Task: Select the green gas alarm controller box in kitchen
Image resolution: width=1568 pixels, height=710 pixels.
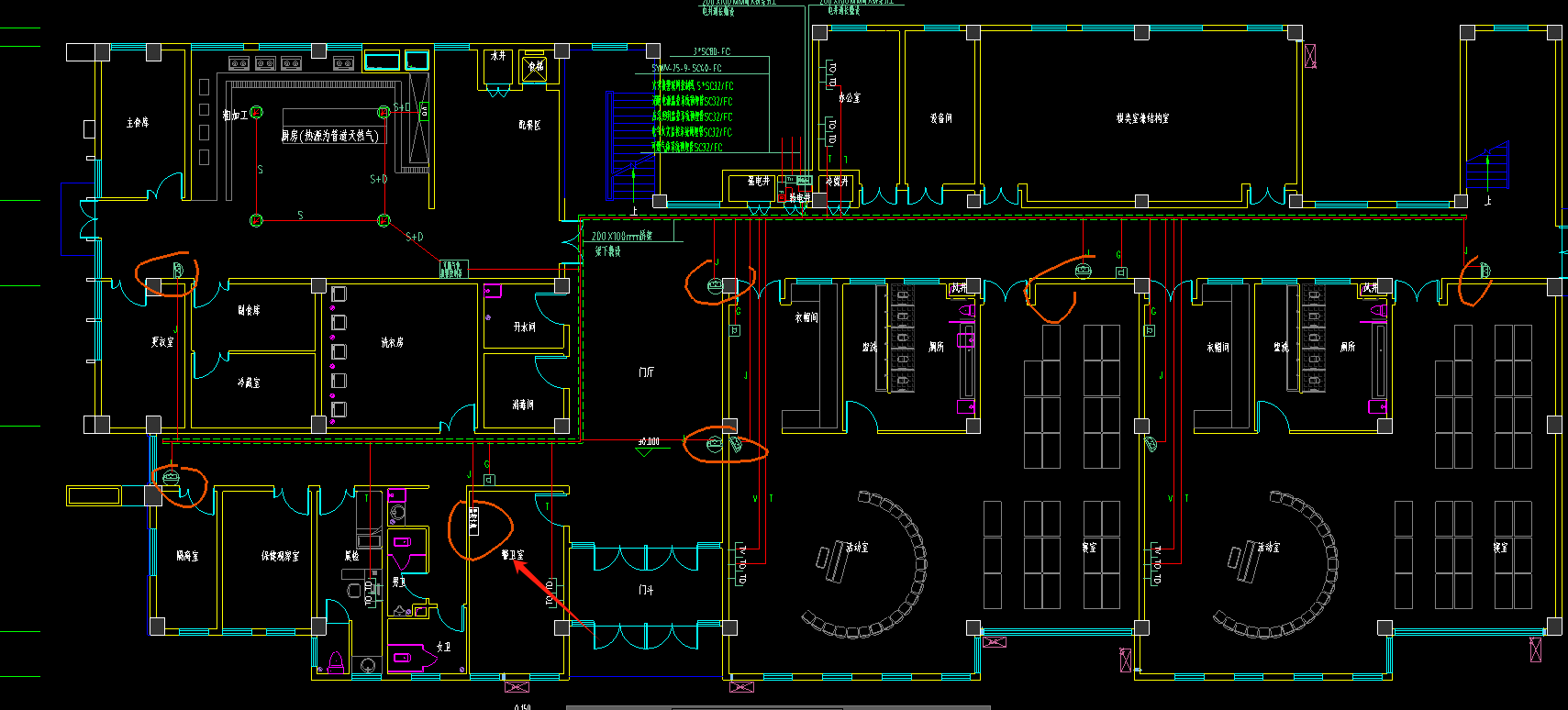Action: point(452,270)
